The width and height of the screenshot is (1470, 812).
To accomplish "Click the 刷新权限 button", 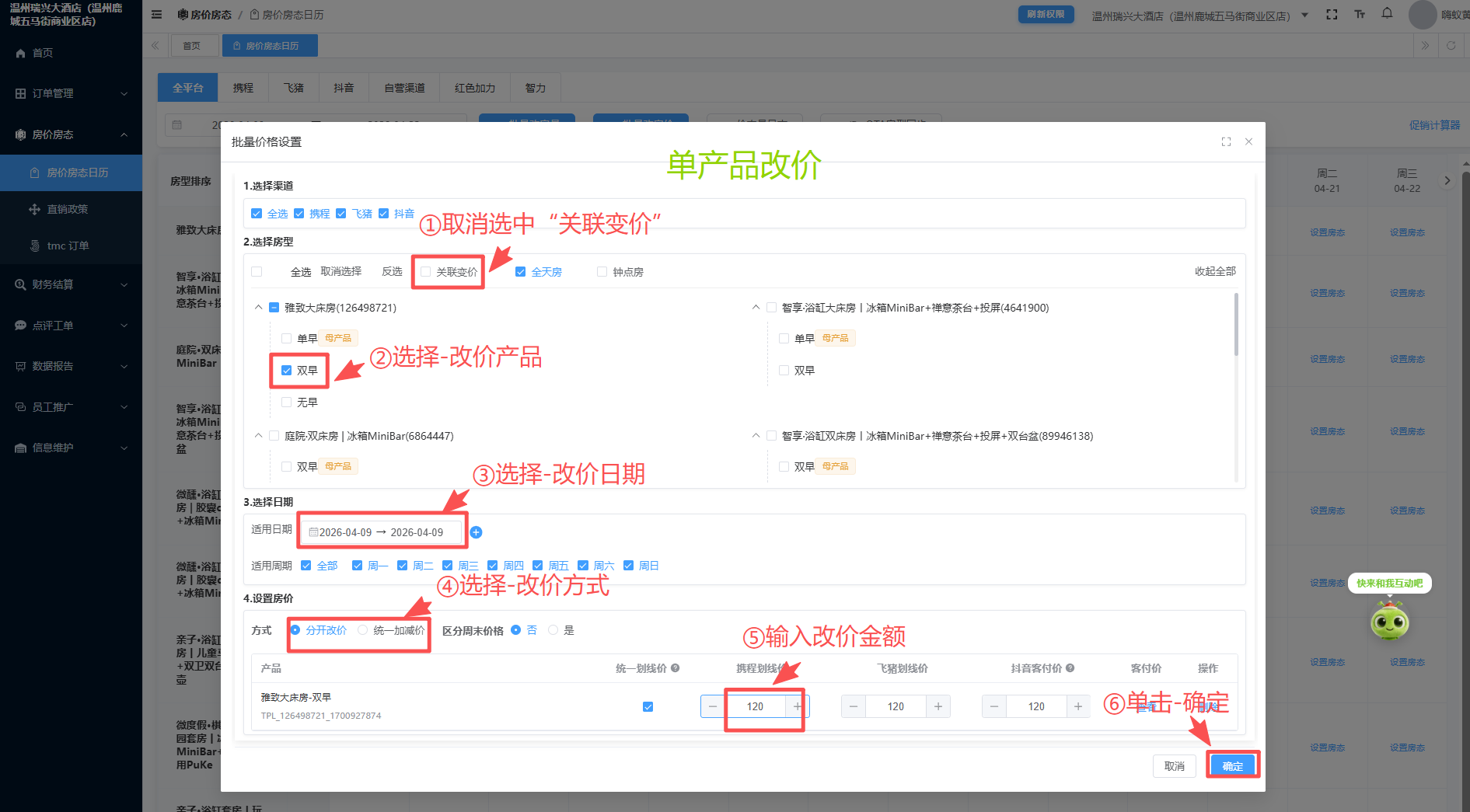I will (x=1046, y=13).
